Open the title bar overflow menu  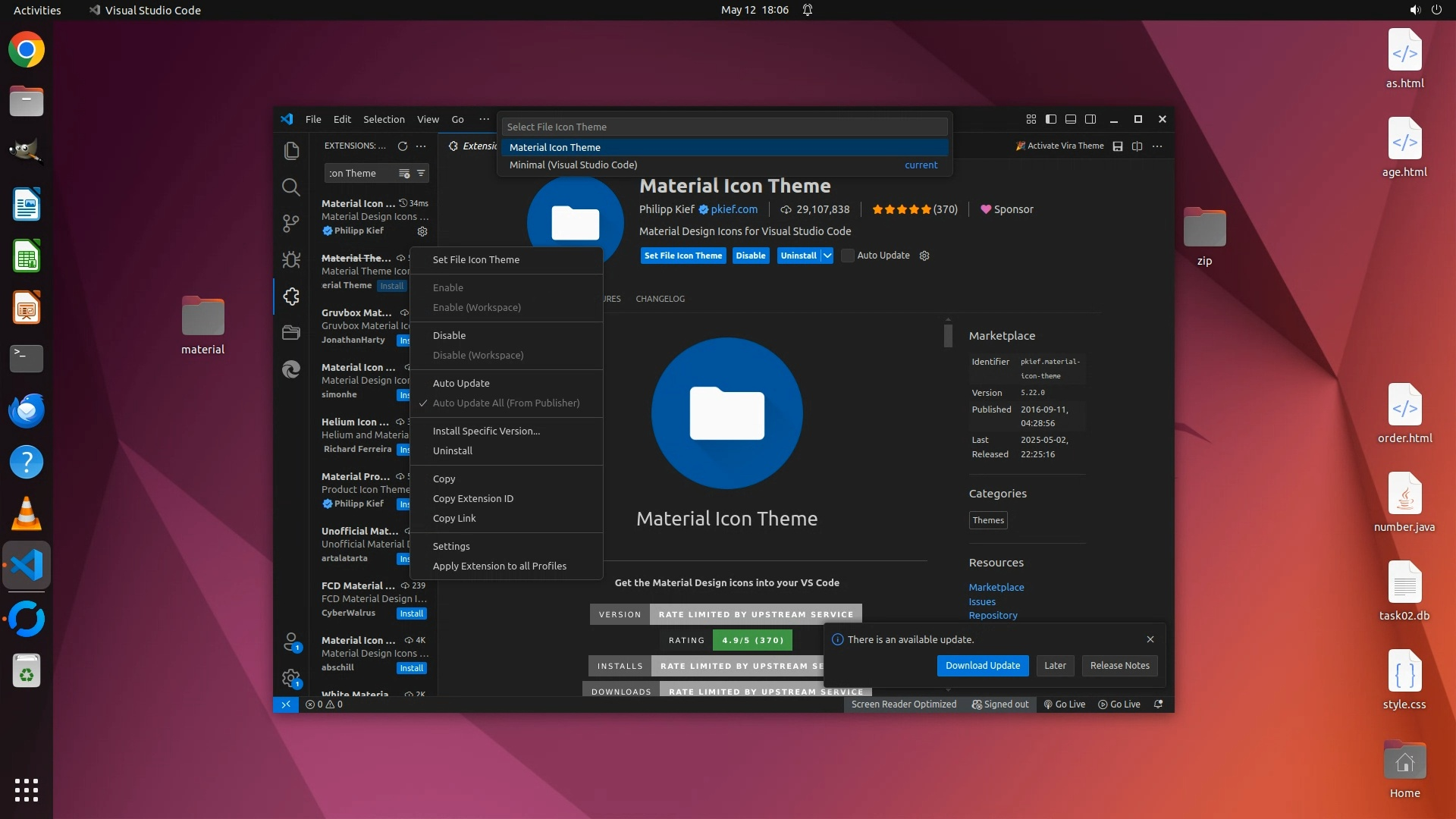click(x=484, y=119)
